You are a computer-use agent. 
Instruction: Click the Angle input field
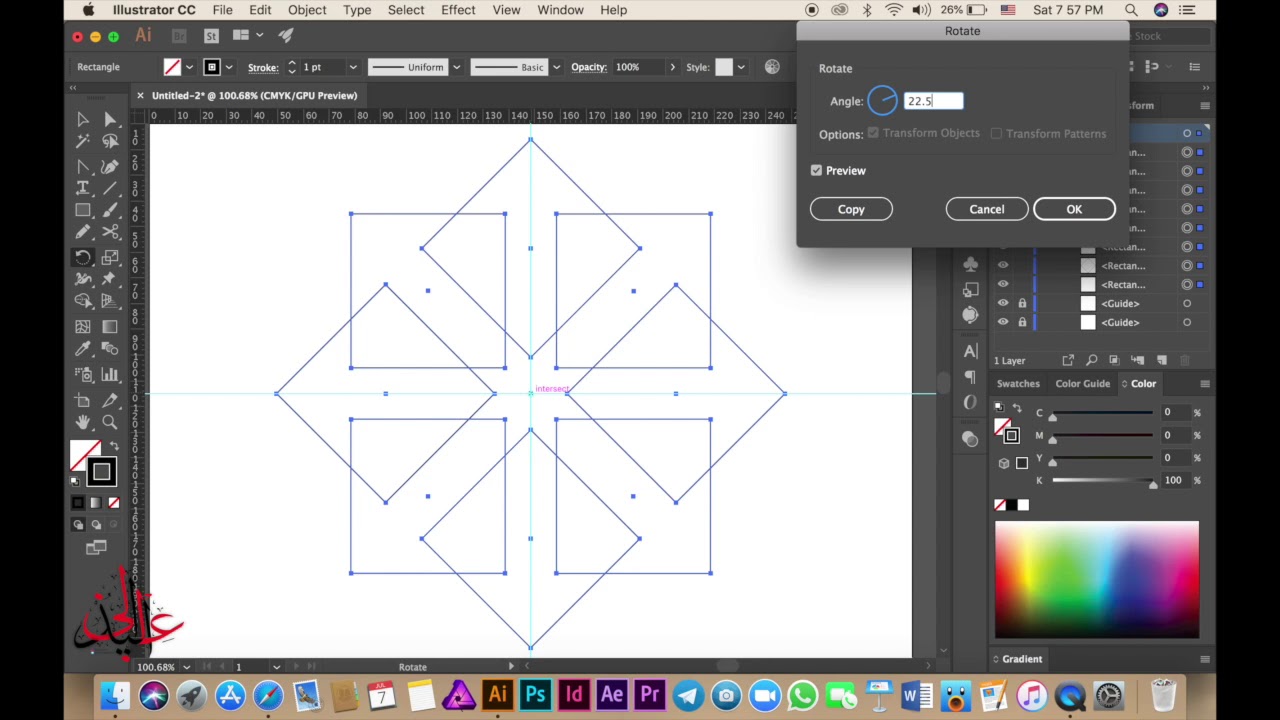933,101
